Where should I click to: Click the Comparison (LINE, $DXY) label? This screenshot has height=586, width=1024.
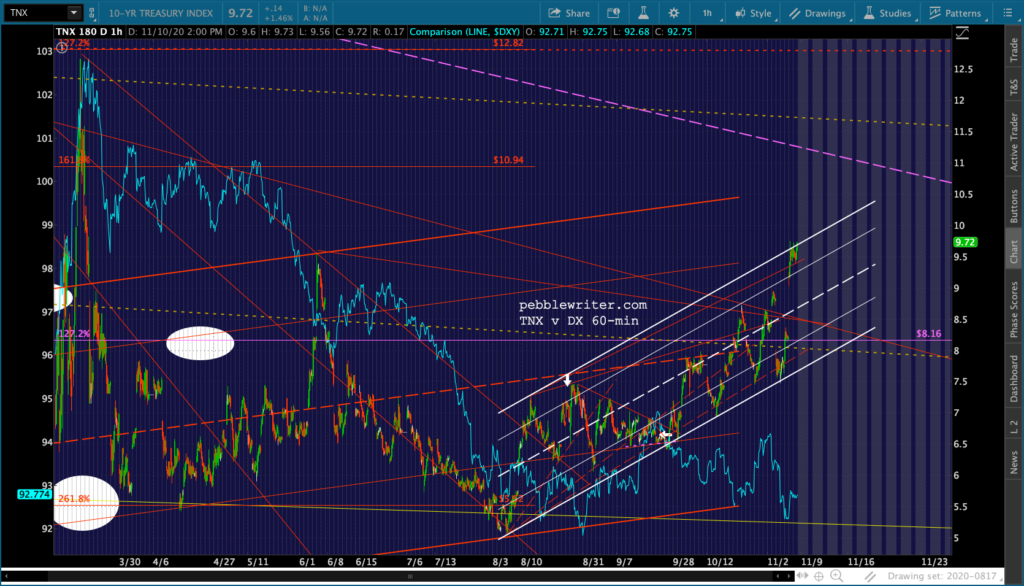(x=464, y=31)
